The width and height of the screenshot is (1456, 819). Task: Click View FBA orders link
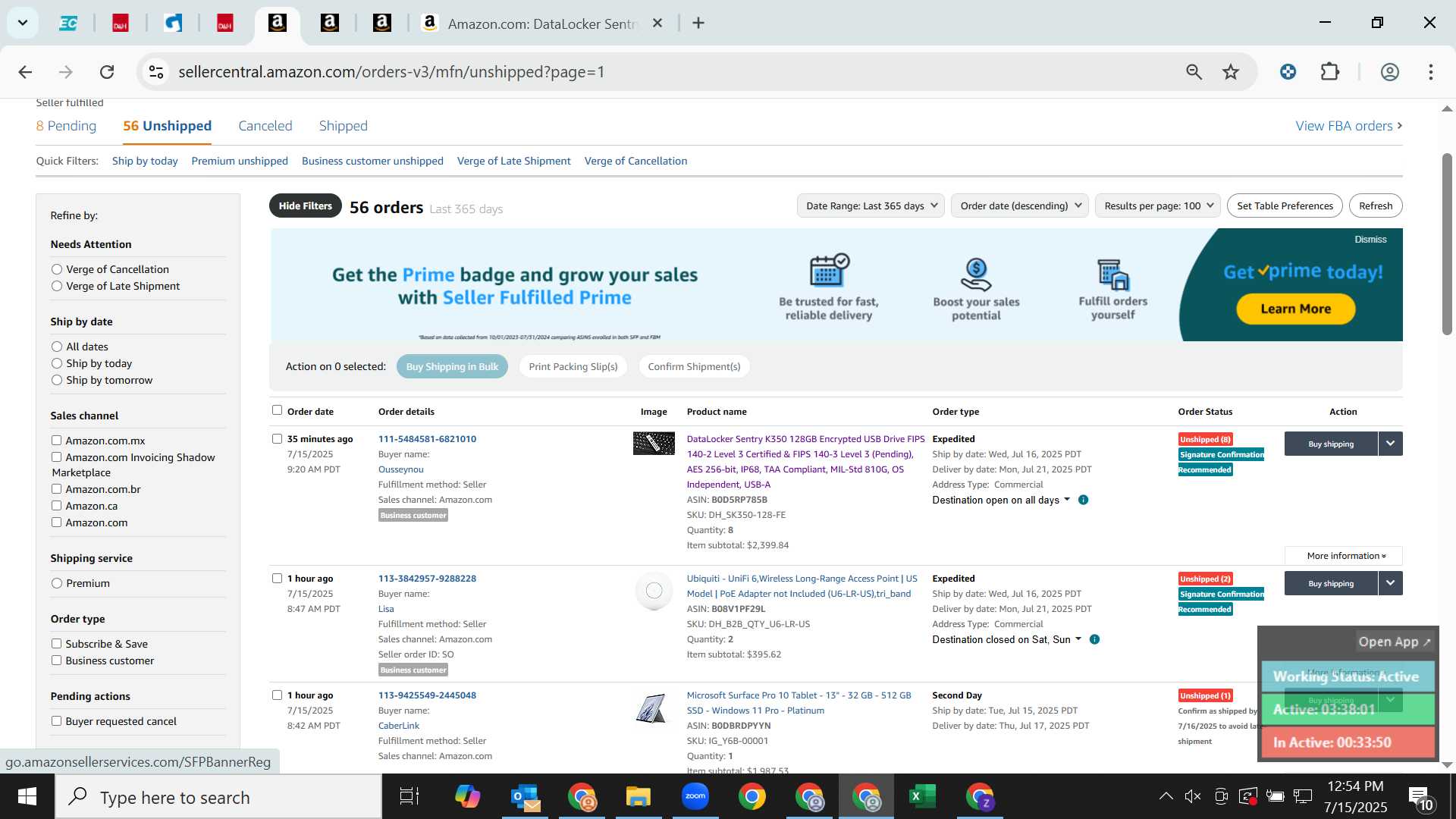(x=1348, y=126)
